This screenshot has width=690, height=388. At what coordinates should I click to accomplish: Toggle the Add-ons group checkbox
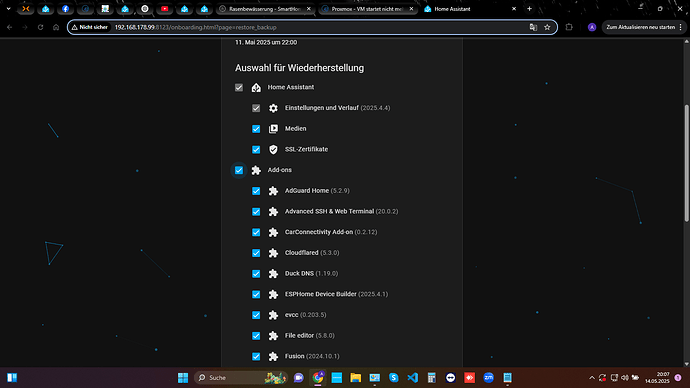(x=239, y=170)
